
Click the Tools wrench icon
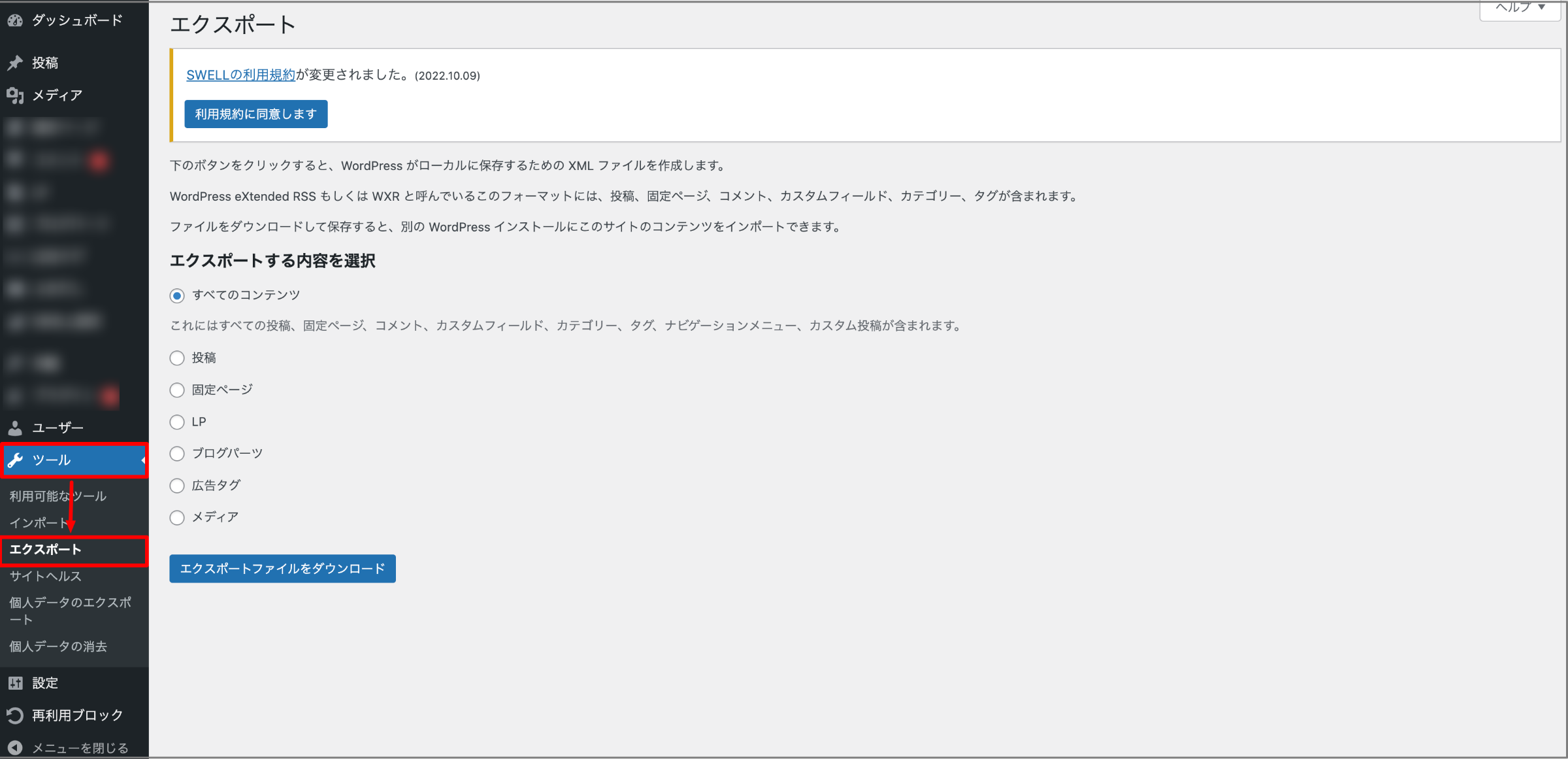click(16, 460)
